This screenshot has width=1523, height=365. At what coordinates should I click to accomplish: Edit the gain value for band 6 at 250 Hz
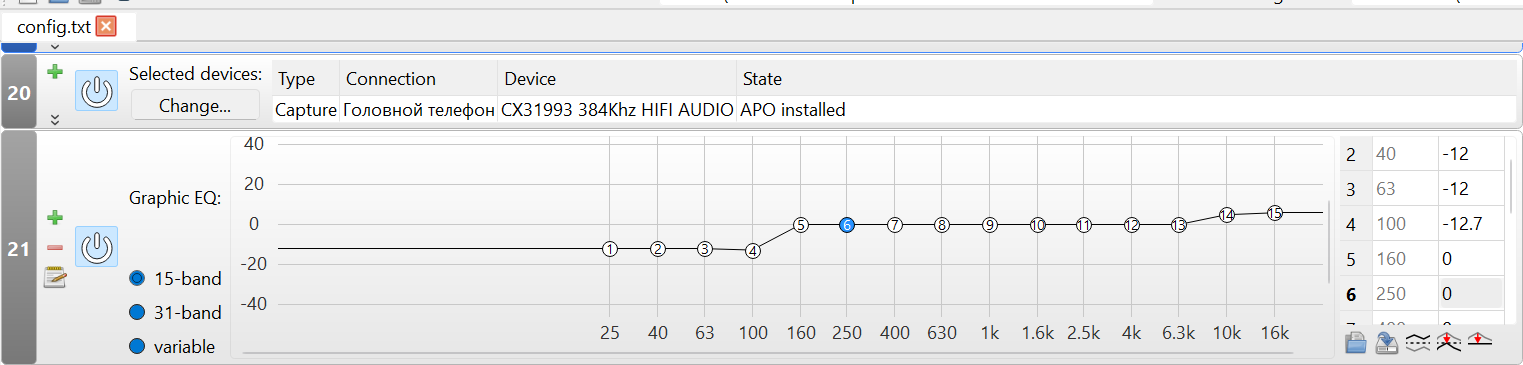coord(1470,294)
